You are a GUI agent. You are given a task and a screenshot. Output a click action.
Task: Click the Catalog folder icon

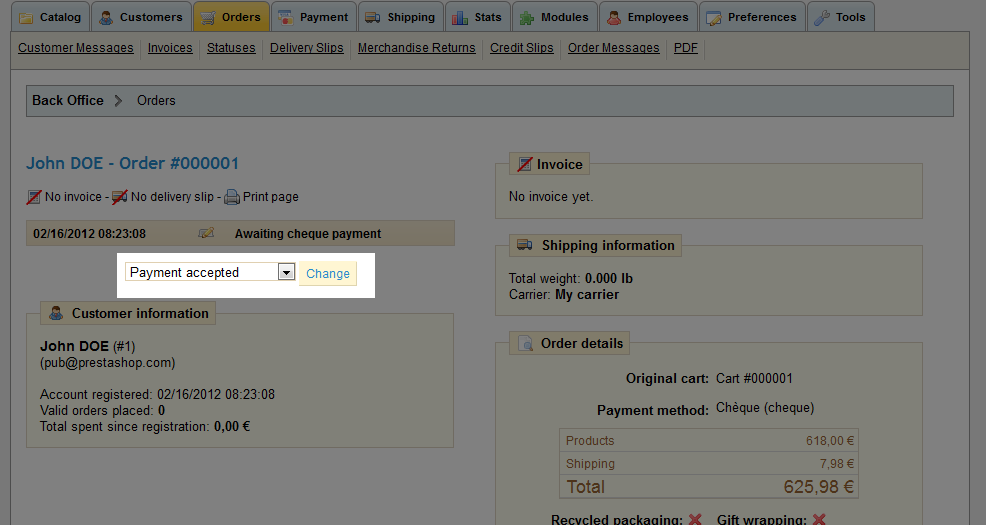click(x=26, y=18)
